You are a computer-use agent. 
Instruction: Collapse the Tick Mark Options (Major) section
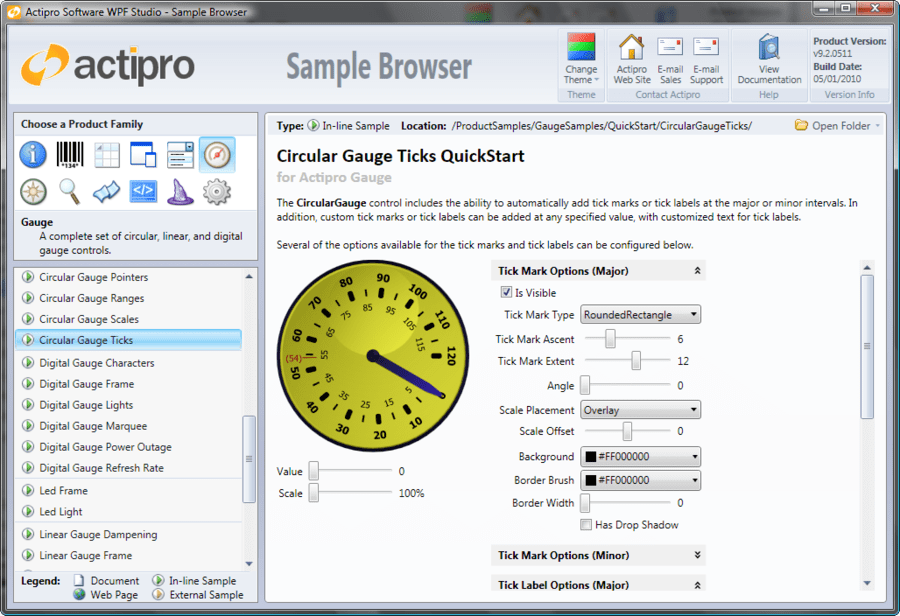coord(695,270)
